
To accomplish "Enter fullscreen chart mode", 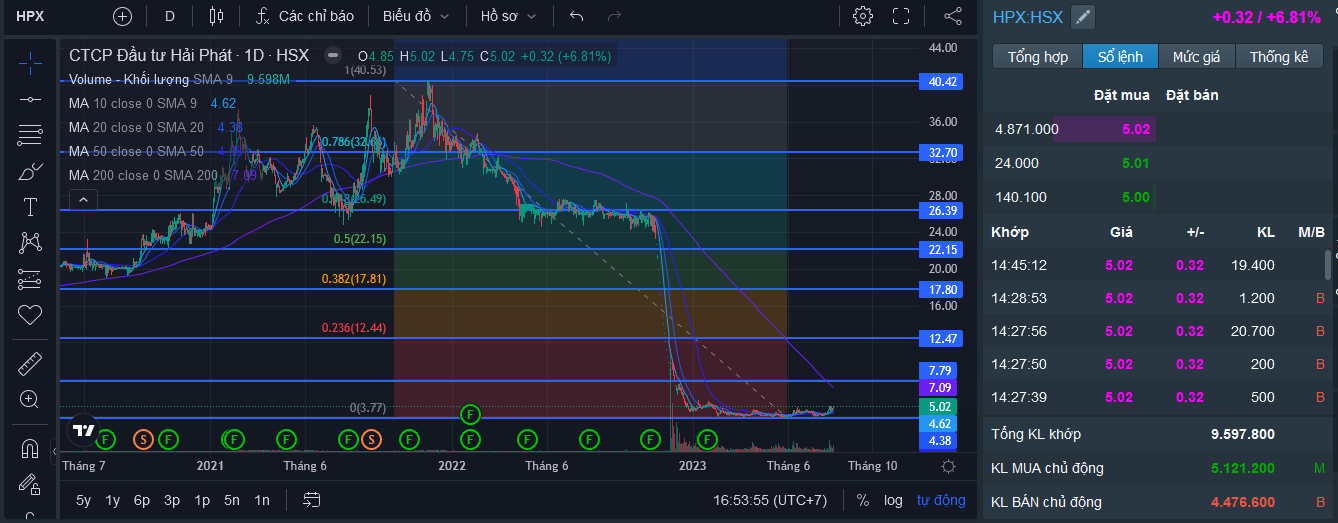I will (x=901, y=16).
